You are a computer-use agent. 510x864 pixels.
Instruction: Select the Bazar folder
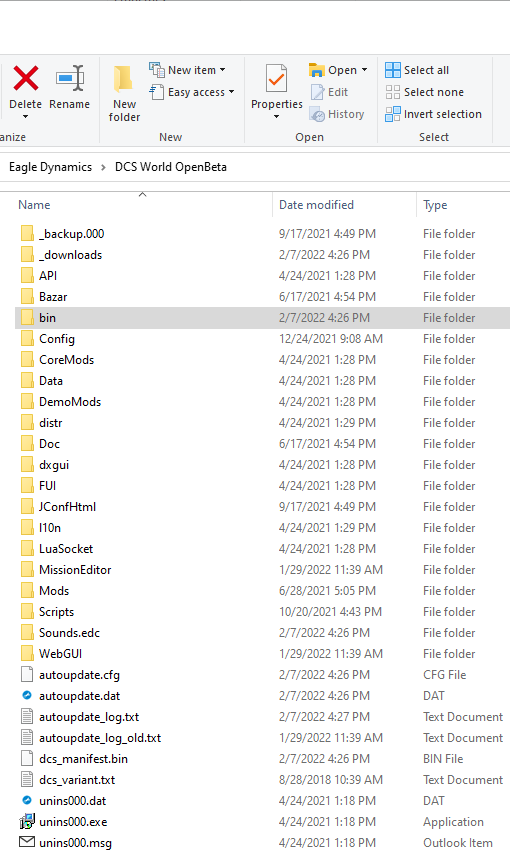[x=53, y=296]
